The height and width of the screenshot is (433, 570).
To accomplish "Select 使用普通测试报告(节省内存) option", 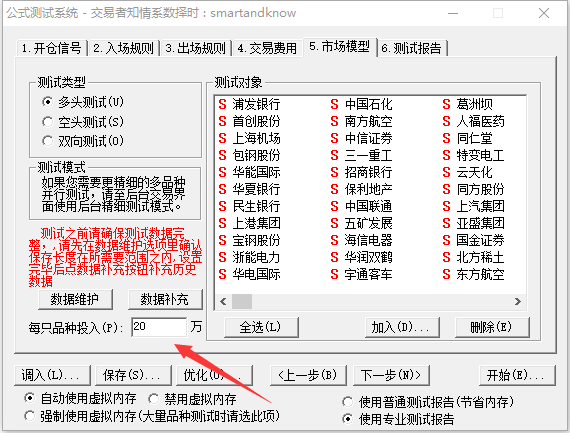I will (x=428, y=402).
